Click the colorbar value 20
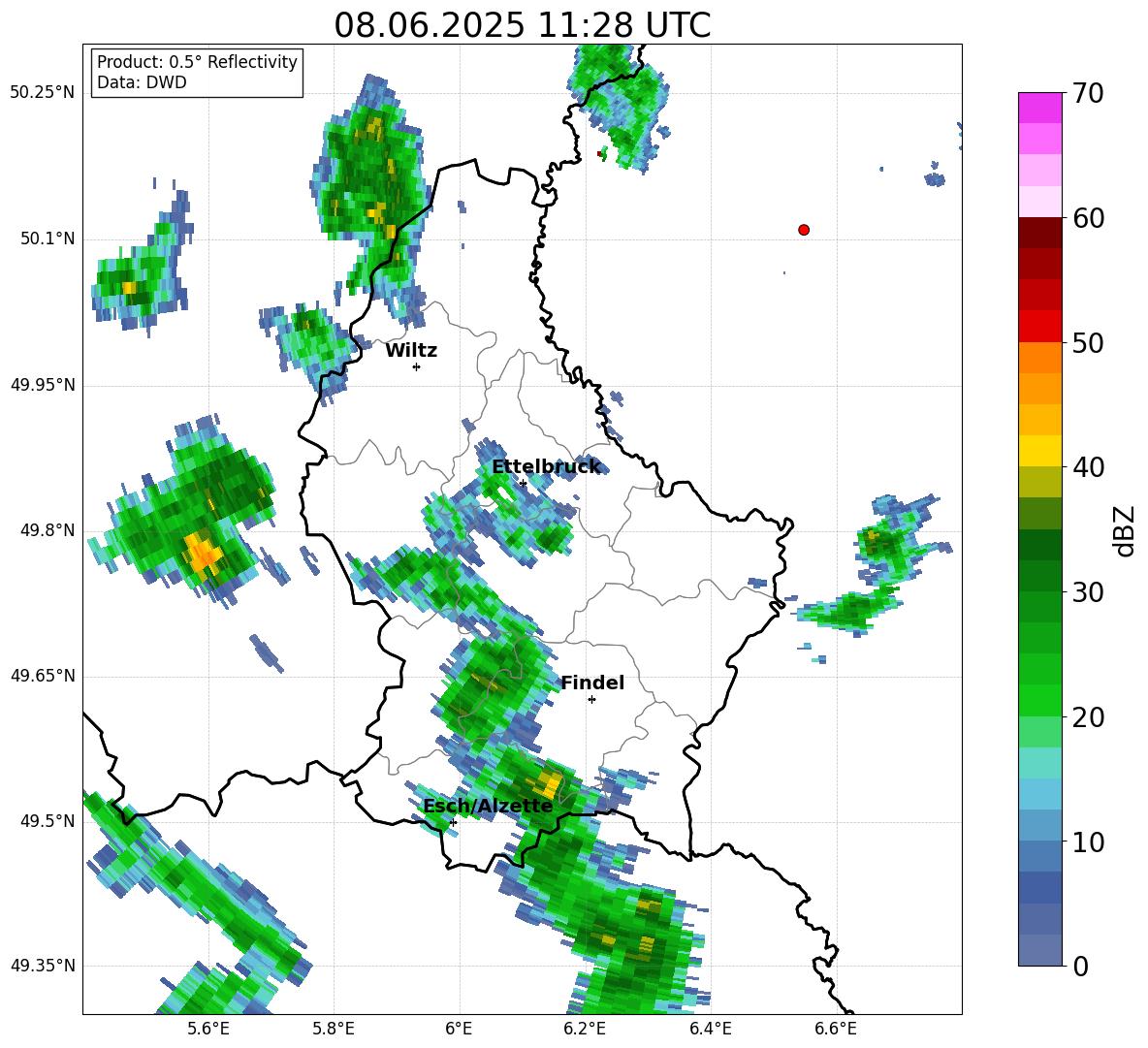This screenshot has width=1148, height=1048. [1089, 717]
